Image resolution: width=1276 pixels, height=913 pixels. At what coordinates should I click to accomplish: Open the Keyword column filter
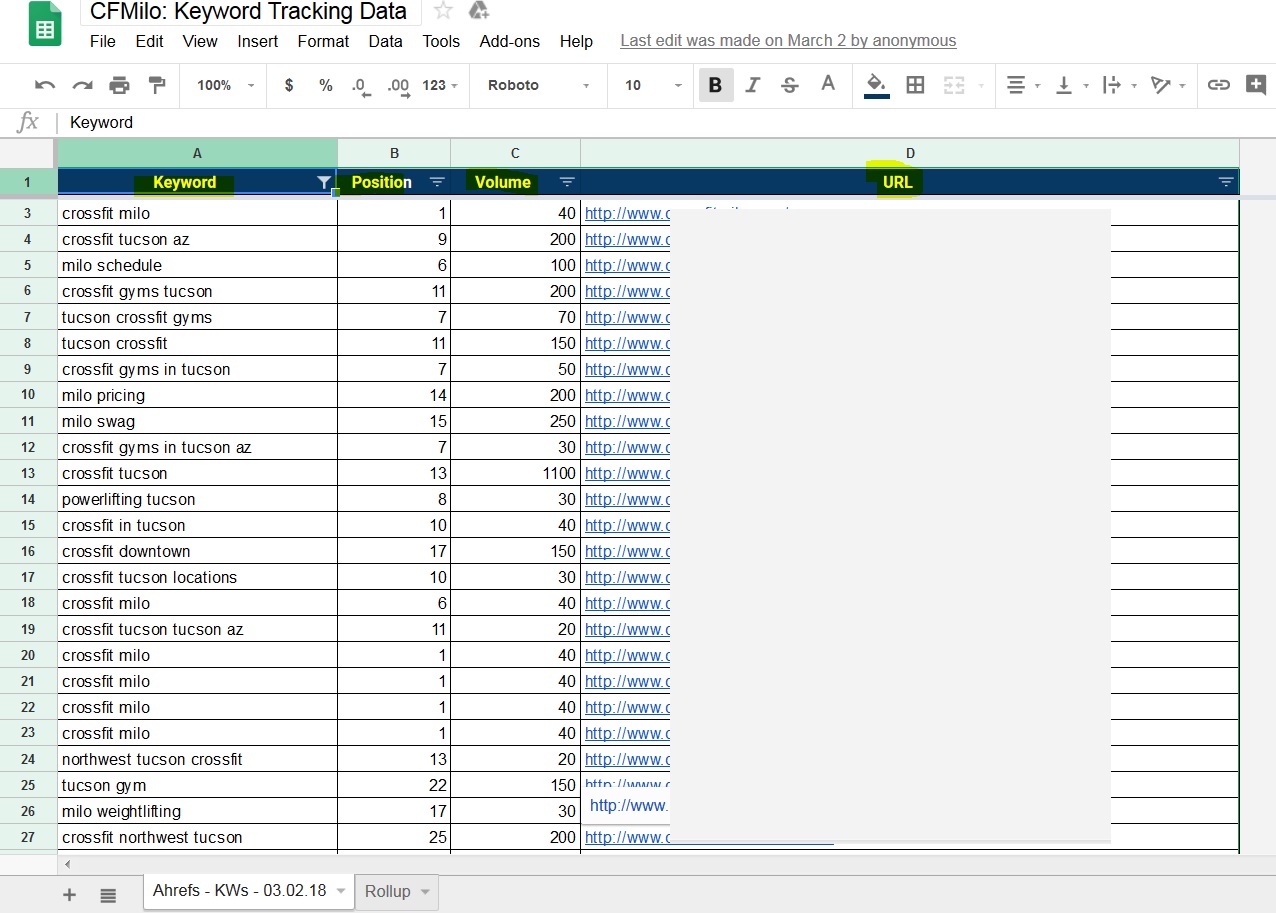pyautogui.click(x=323, y=182)
